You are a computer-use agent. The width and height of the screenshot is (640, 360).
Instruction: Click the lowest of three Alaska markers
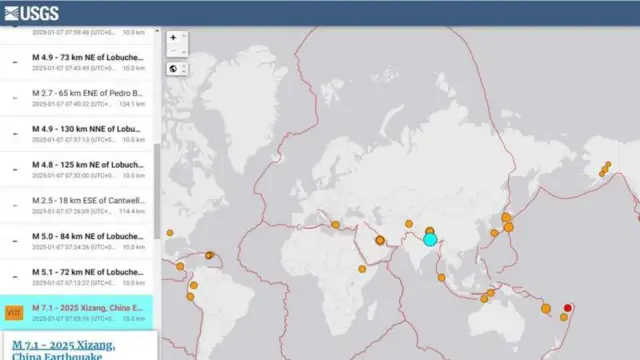[601, 174]
